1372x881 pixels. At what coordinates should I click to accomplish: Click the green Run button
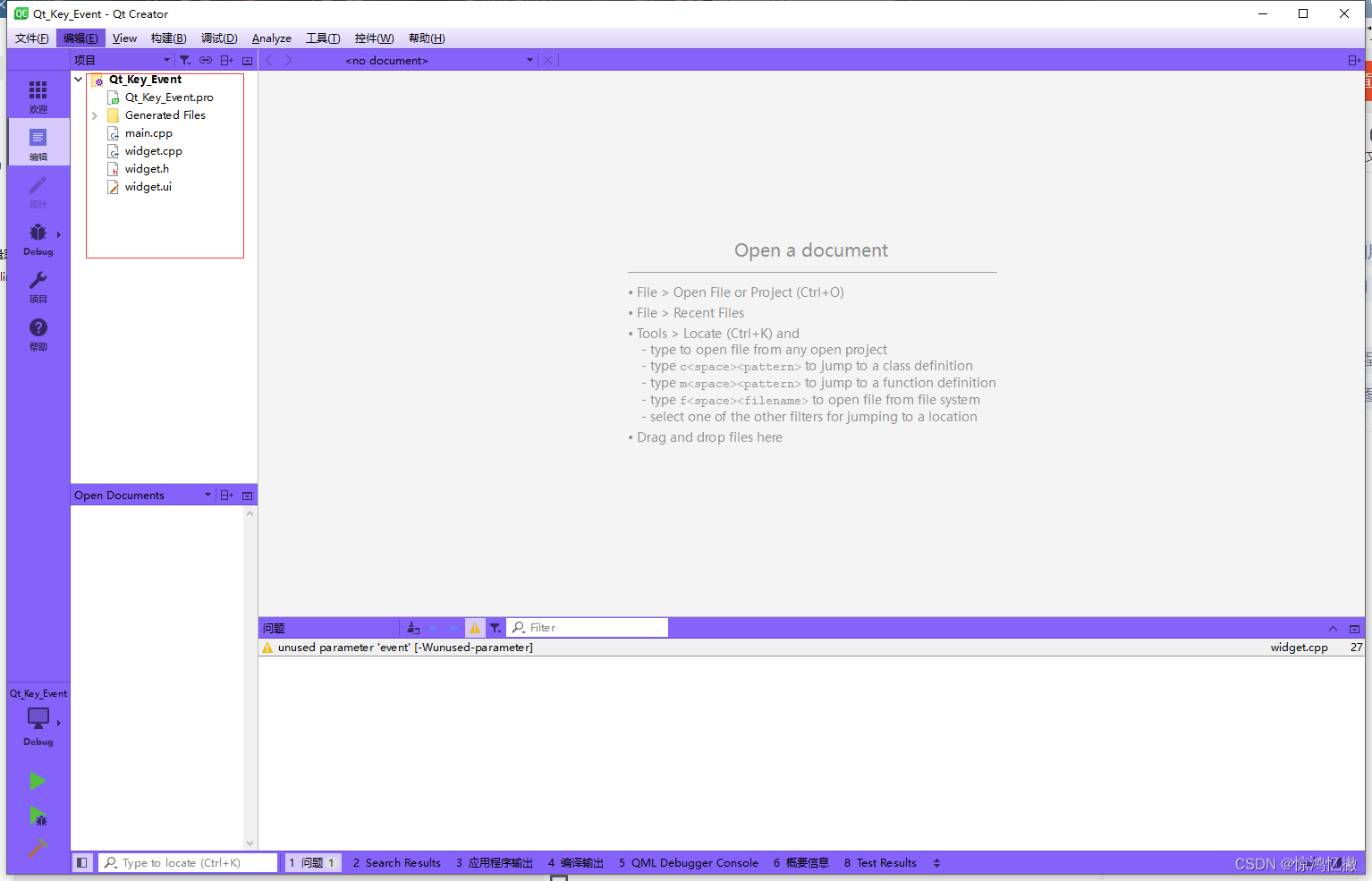[x=38, y=781]
